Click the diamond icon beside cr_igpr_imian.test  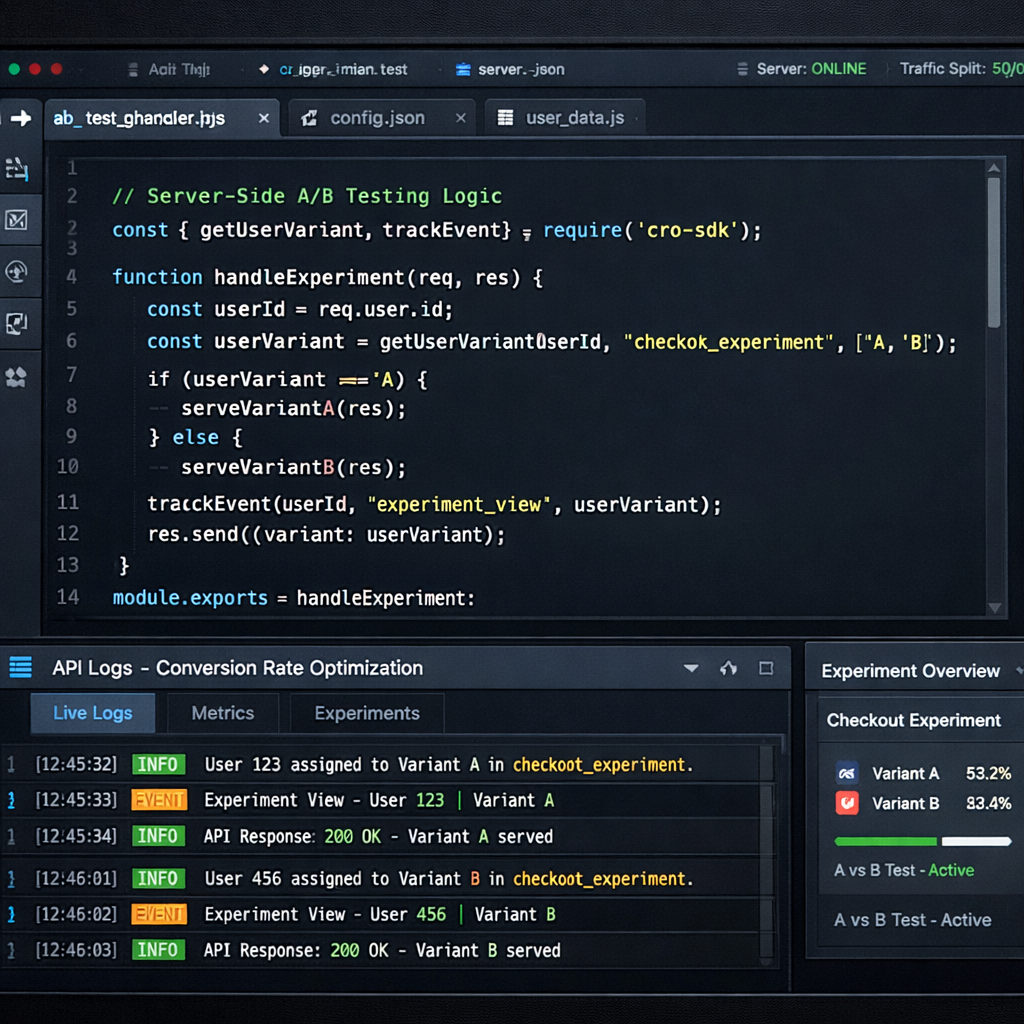[x=264, y=69]
